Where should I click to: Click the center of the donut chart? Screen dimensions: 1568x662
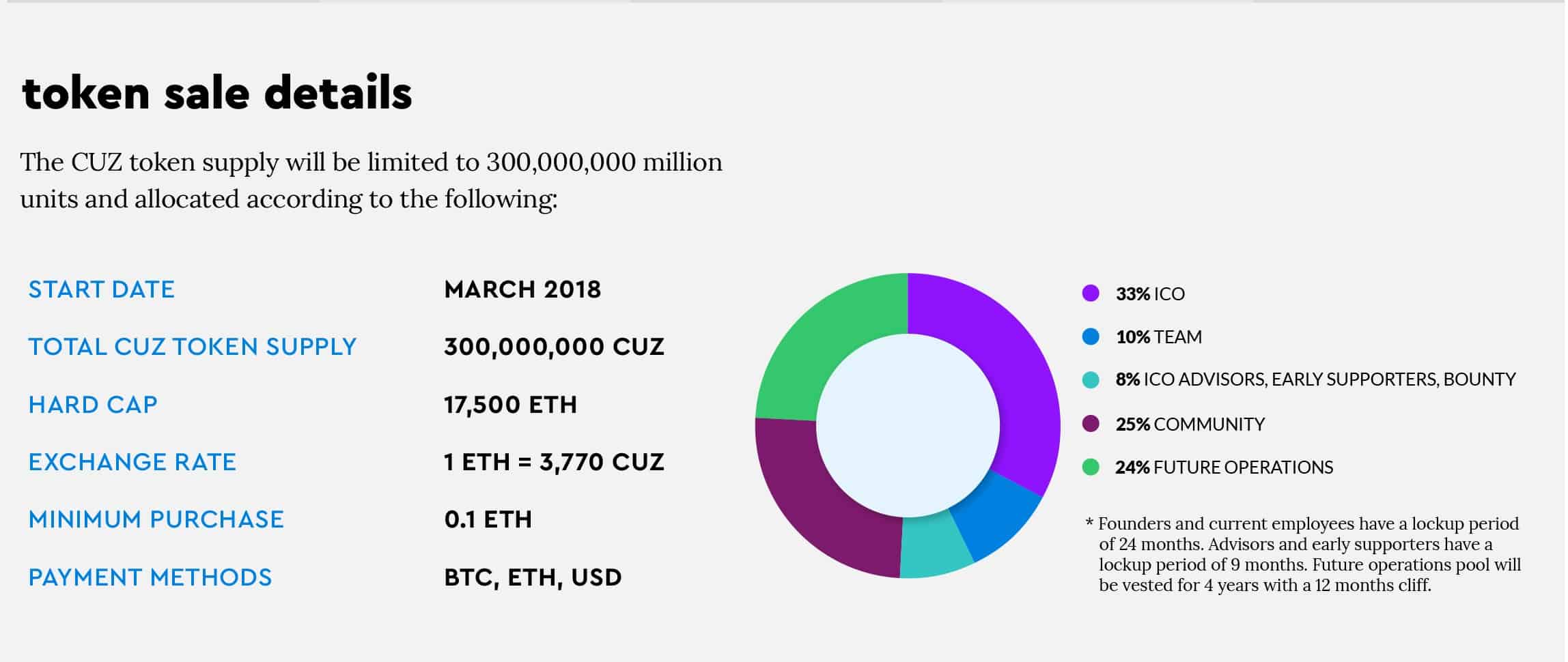(x=908, y=425)
